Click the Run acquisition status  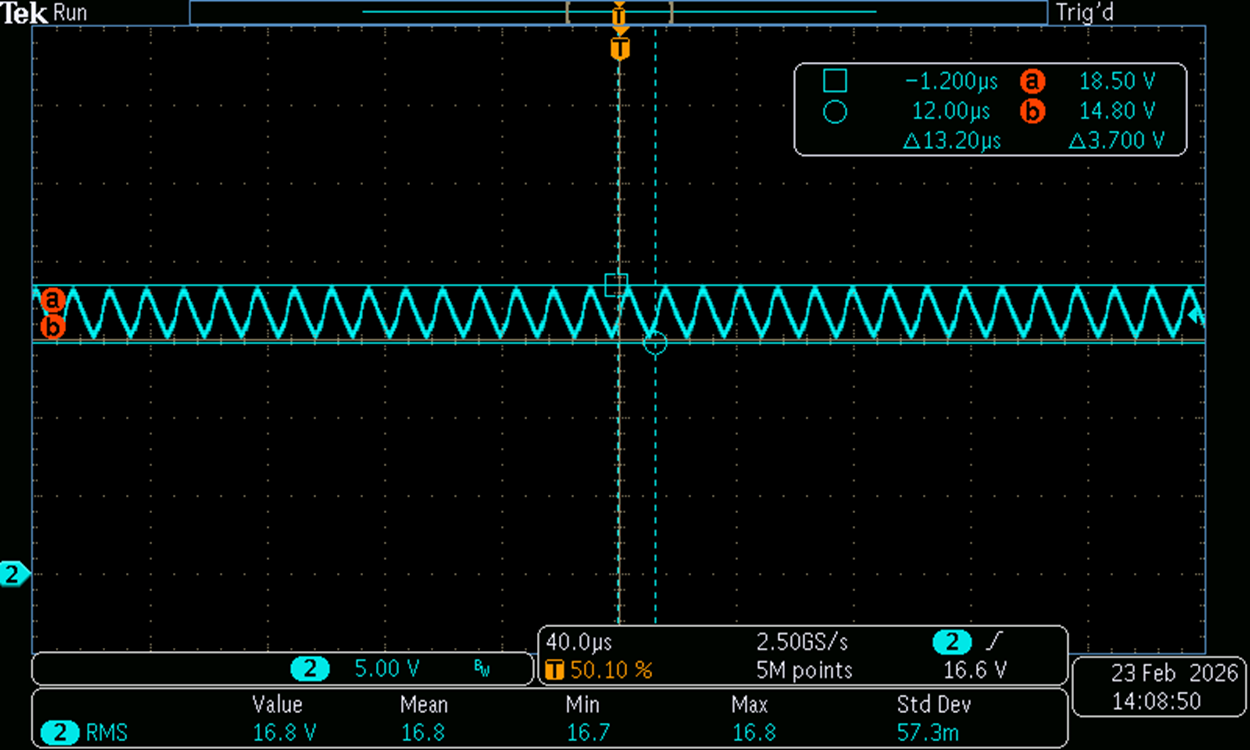(68, 13)
